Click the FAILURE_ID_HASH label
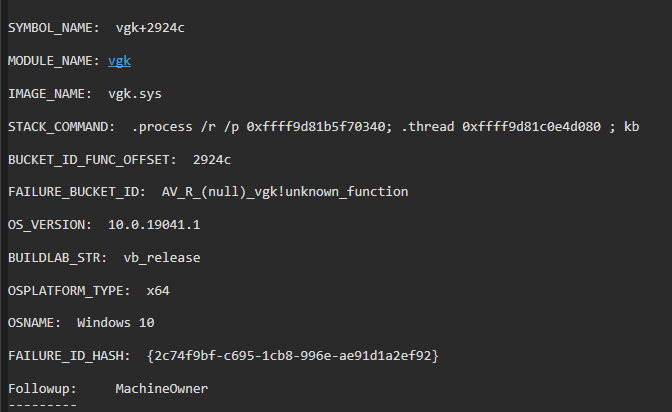The height and width of the screenshot is (412, 672). pyautogui.click(x=69, y=356)
